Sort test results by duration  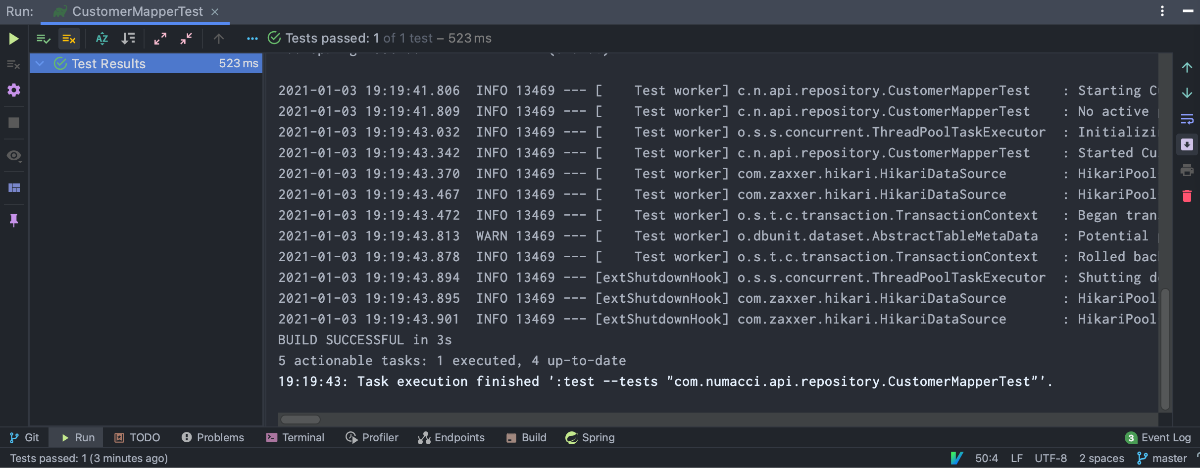(128, 38)
